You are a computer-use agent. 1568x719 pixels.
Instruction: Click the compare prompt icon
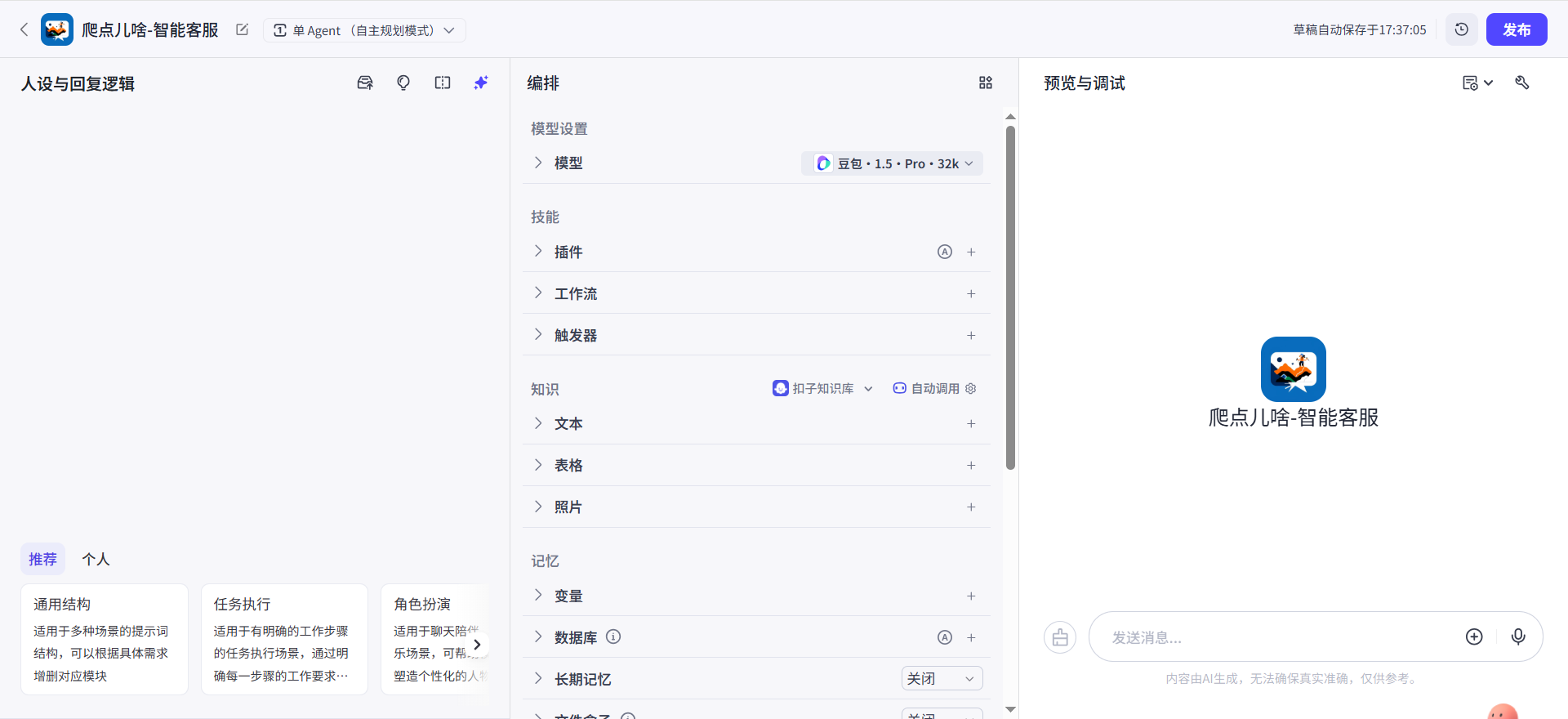pyautogui.click(x=443, y=83)
